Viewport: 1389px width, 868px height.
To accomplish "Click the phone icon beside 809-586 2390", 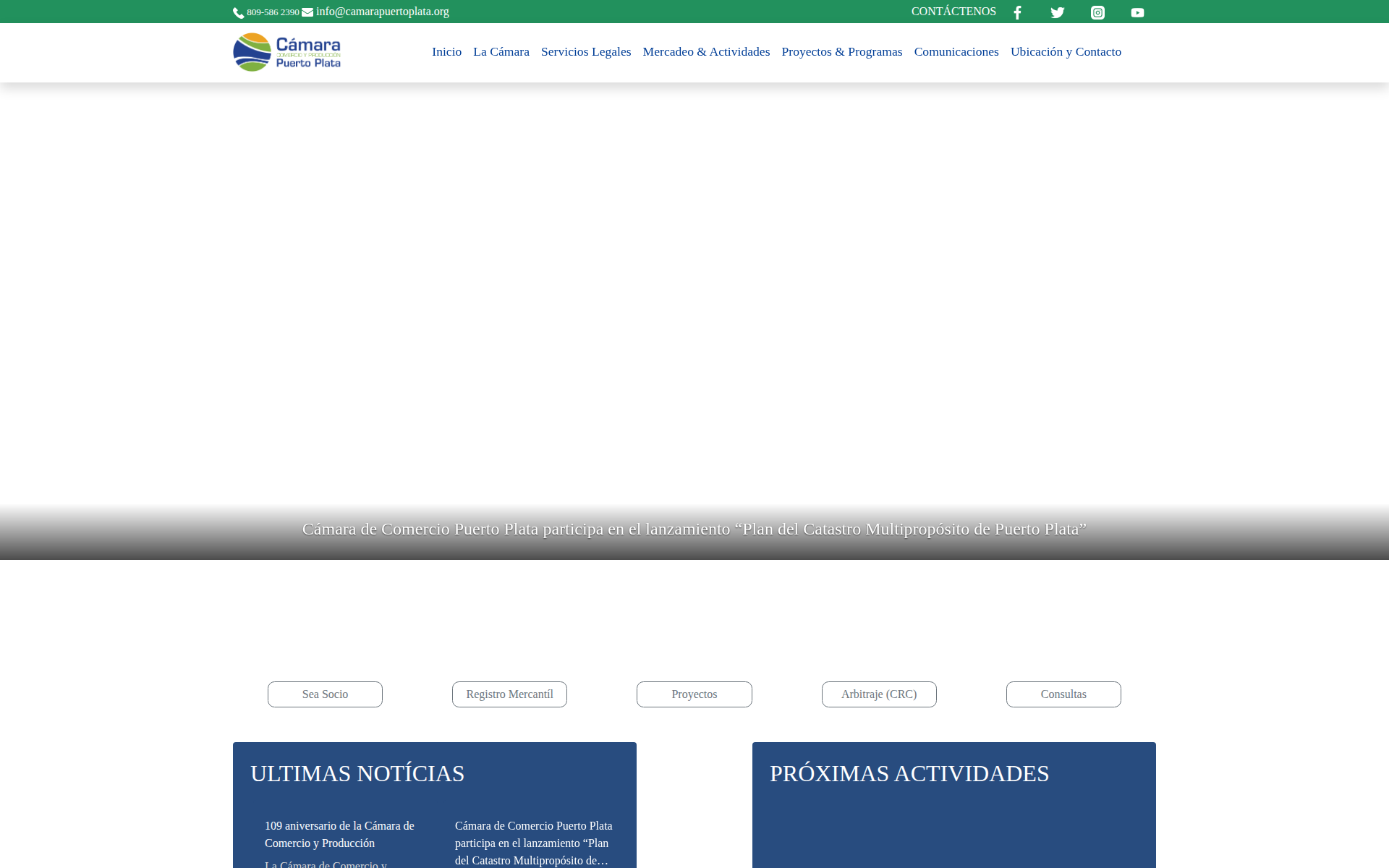I will tap(238, 13).
